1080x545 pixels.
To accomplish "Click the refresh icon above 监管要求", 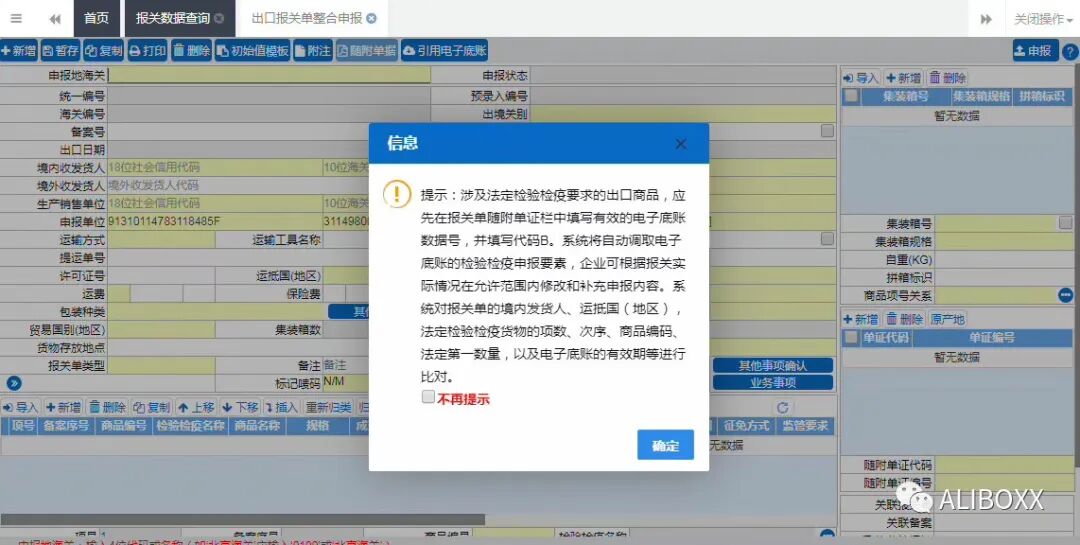I will click(782, 407).
